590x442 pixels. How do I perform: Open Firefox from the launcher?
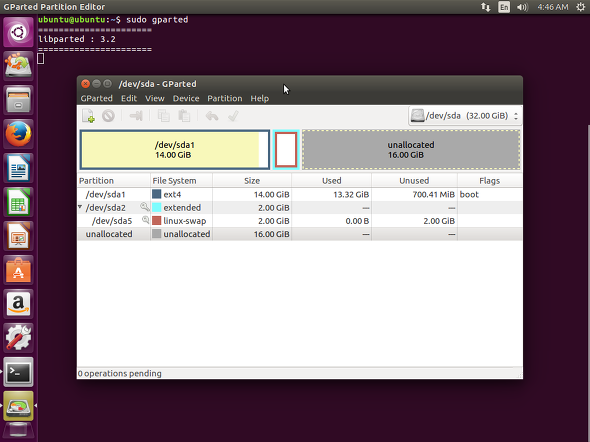(x=18, y=134)
